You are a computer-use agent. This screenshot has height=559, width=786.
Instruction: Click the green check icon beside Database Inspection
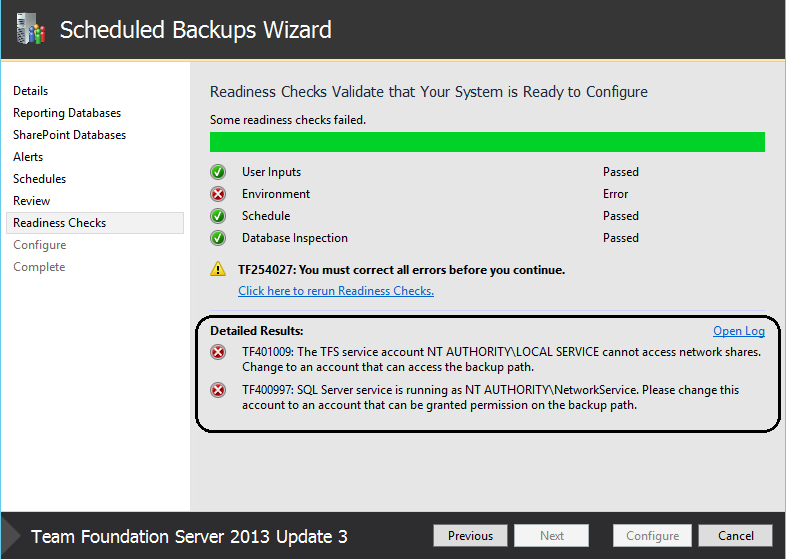click(218, 238)
